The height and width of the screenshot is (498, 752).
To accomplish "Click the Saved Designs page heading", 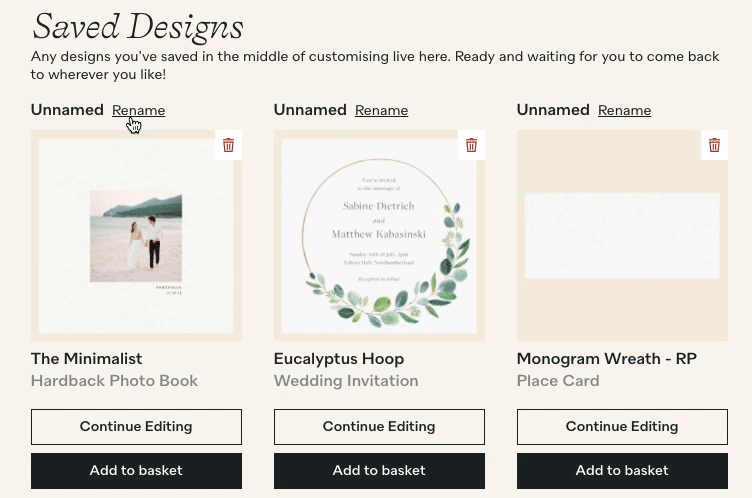I will [x=138, y=27].
